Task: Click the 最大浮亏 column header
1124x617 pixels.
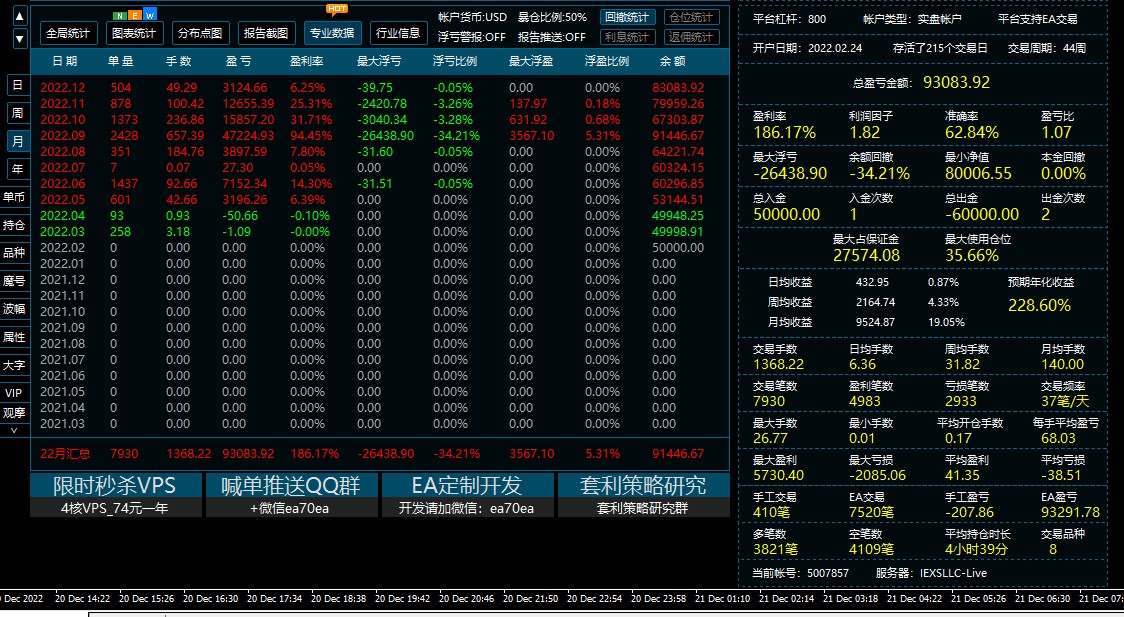Action: 378,62
